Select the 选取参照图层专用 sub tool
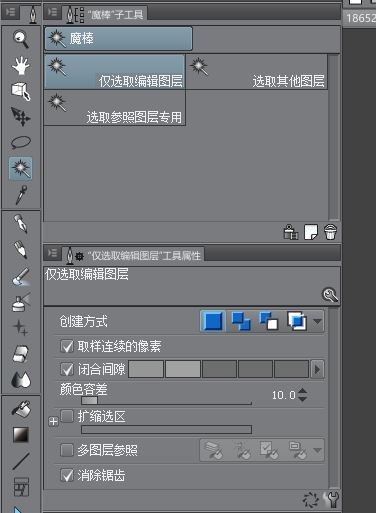The width and height of the screenshot is (376, 513). coord(114,108)
